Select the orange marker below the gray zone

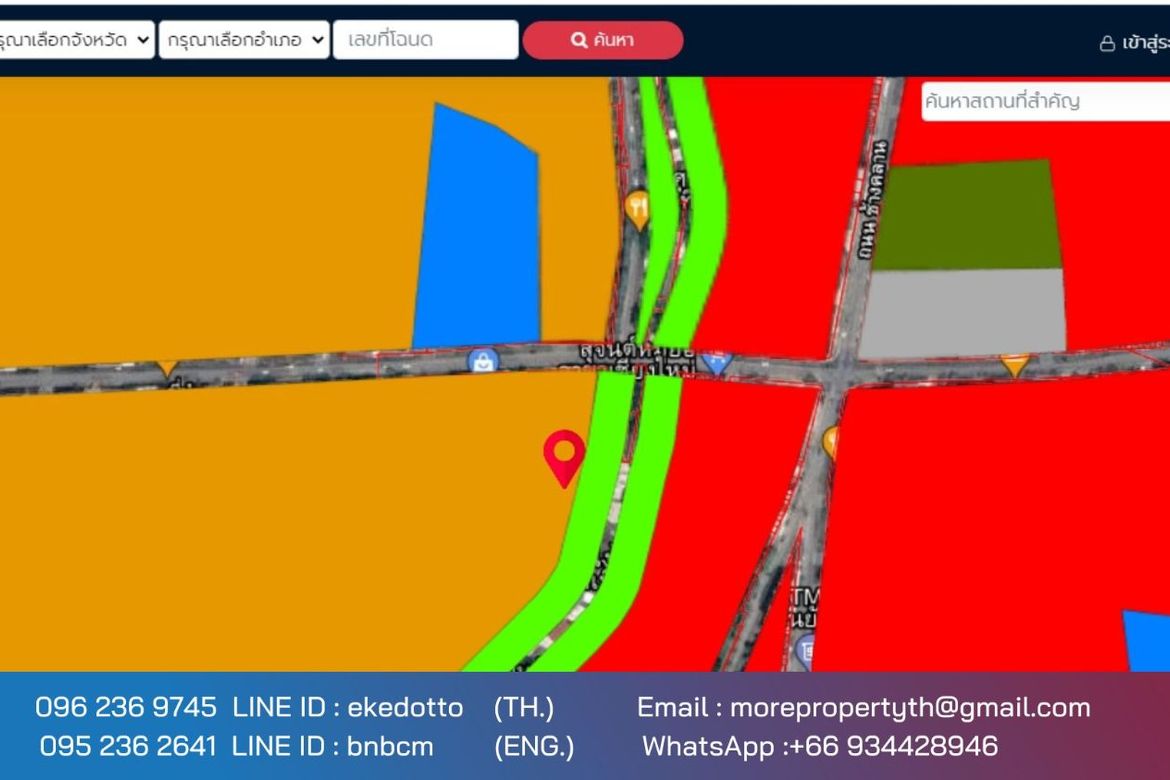1014,364
